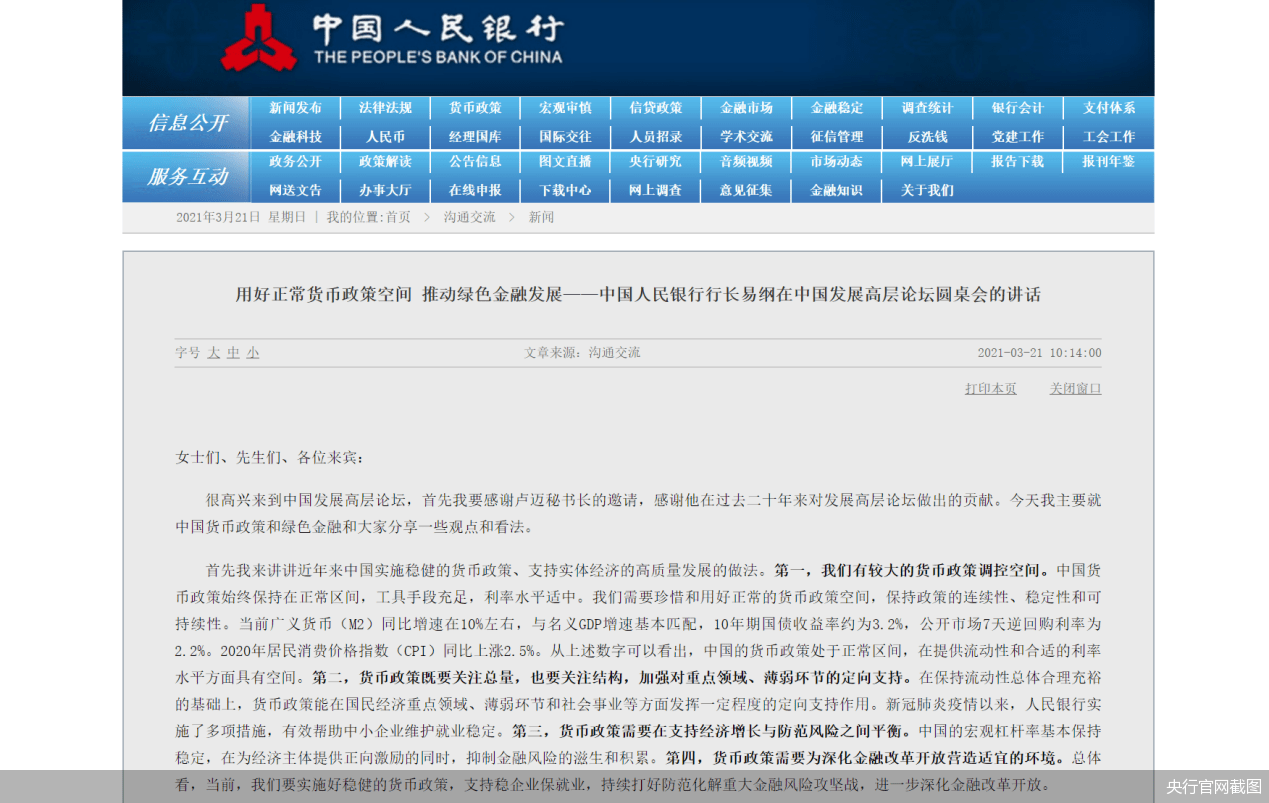
Task: Go to 人民币 page
Action: [x=385, y=137]
